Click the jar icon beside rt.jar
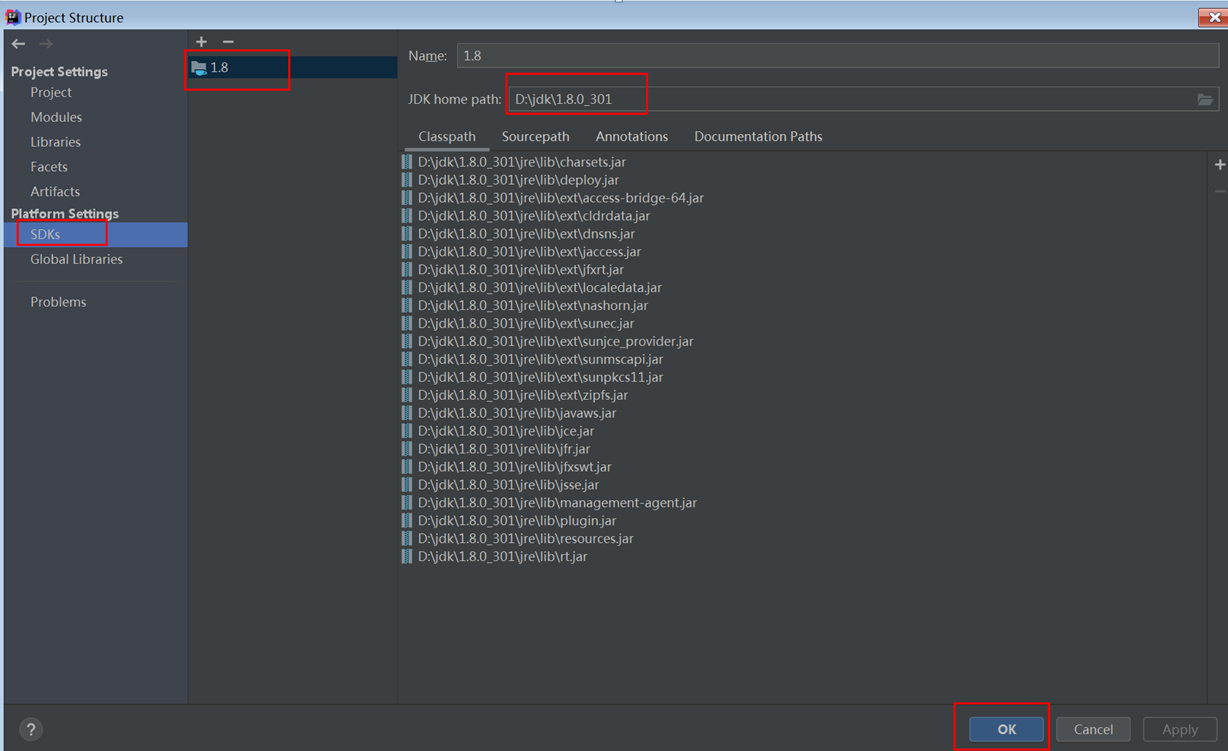The height and width of the screenshot is (751, 1228). [407, 556]
